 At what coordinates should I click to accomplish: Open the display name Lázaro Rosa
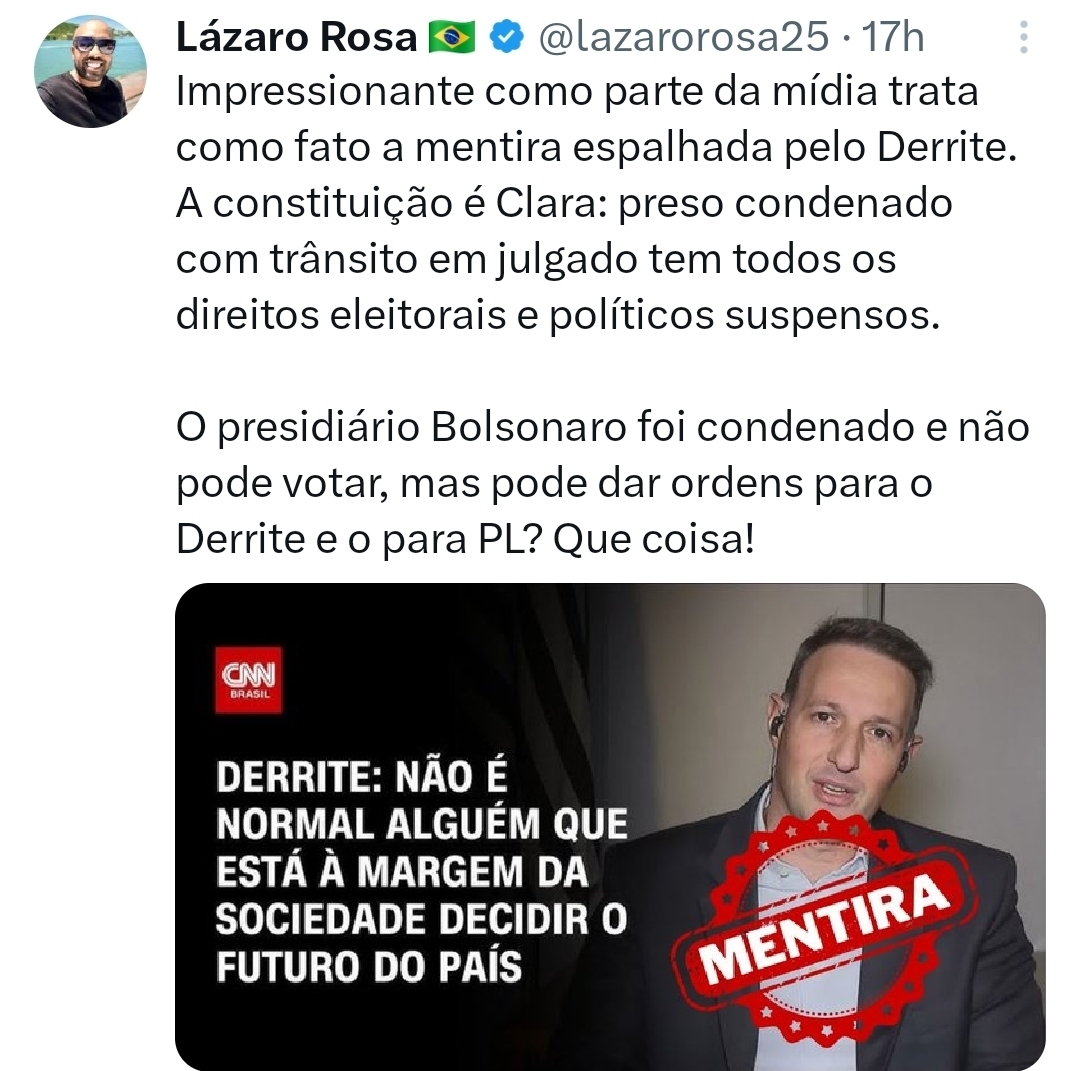coord(297,37)
